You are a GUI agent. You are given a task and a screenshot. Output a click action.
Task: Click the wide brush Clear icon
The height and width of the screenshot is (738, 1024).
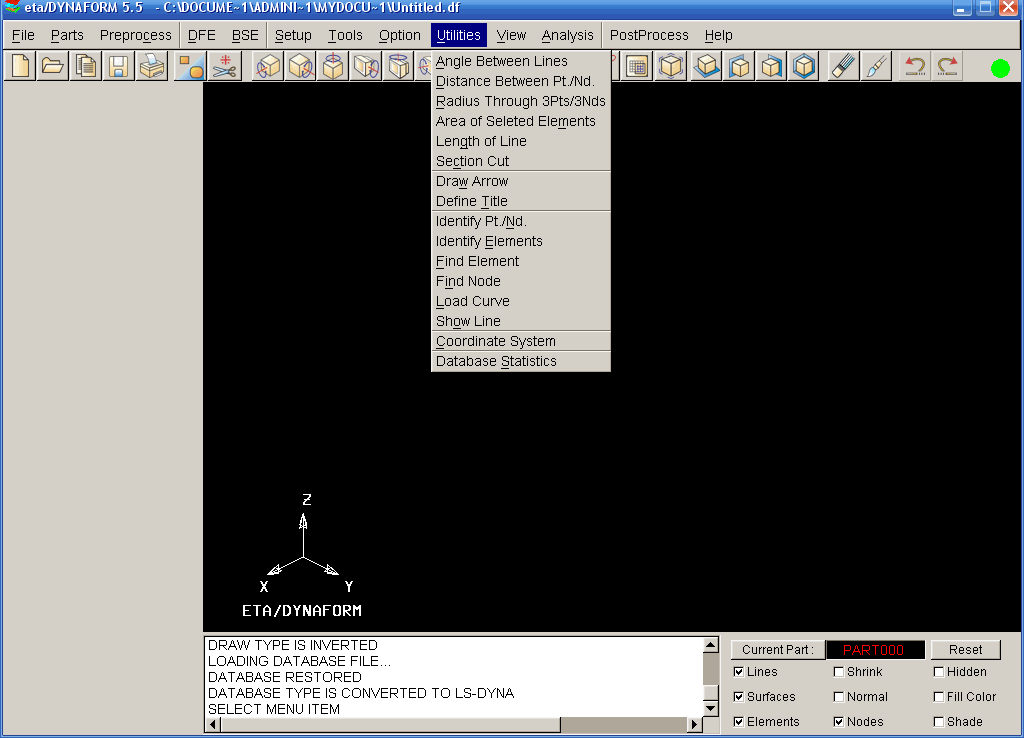click(843, 66)
